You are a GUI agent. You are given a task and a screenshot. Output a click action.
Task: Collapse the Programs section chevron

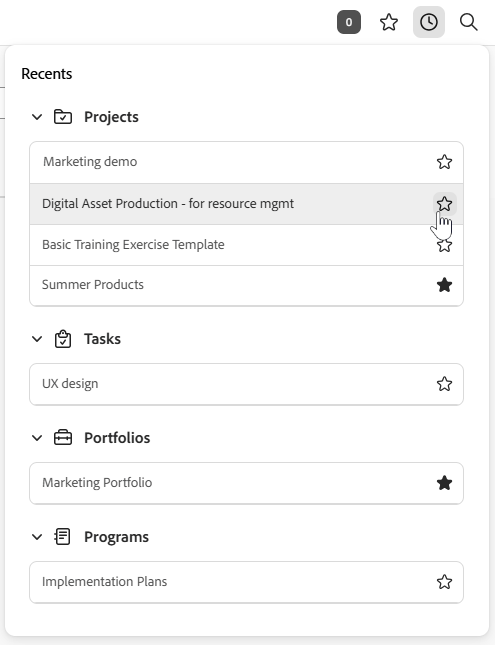37,537
